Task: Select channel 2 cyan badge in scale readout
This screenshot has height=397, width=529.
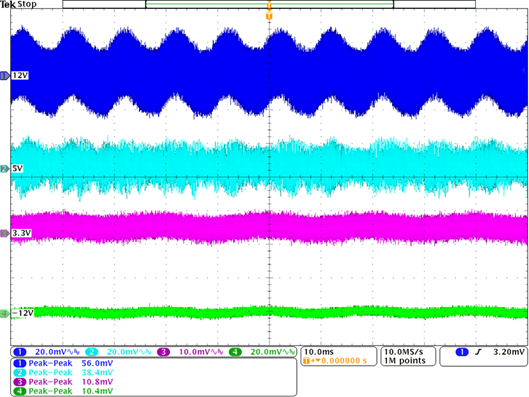Action: (91, 352)
